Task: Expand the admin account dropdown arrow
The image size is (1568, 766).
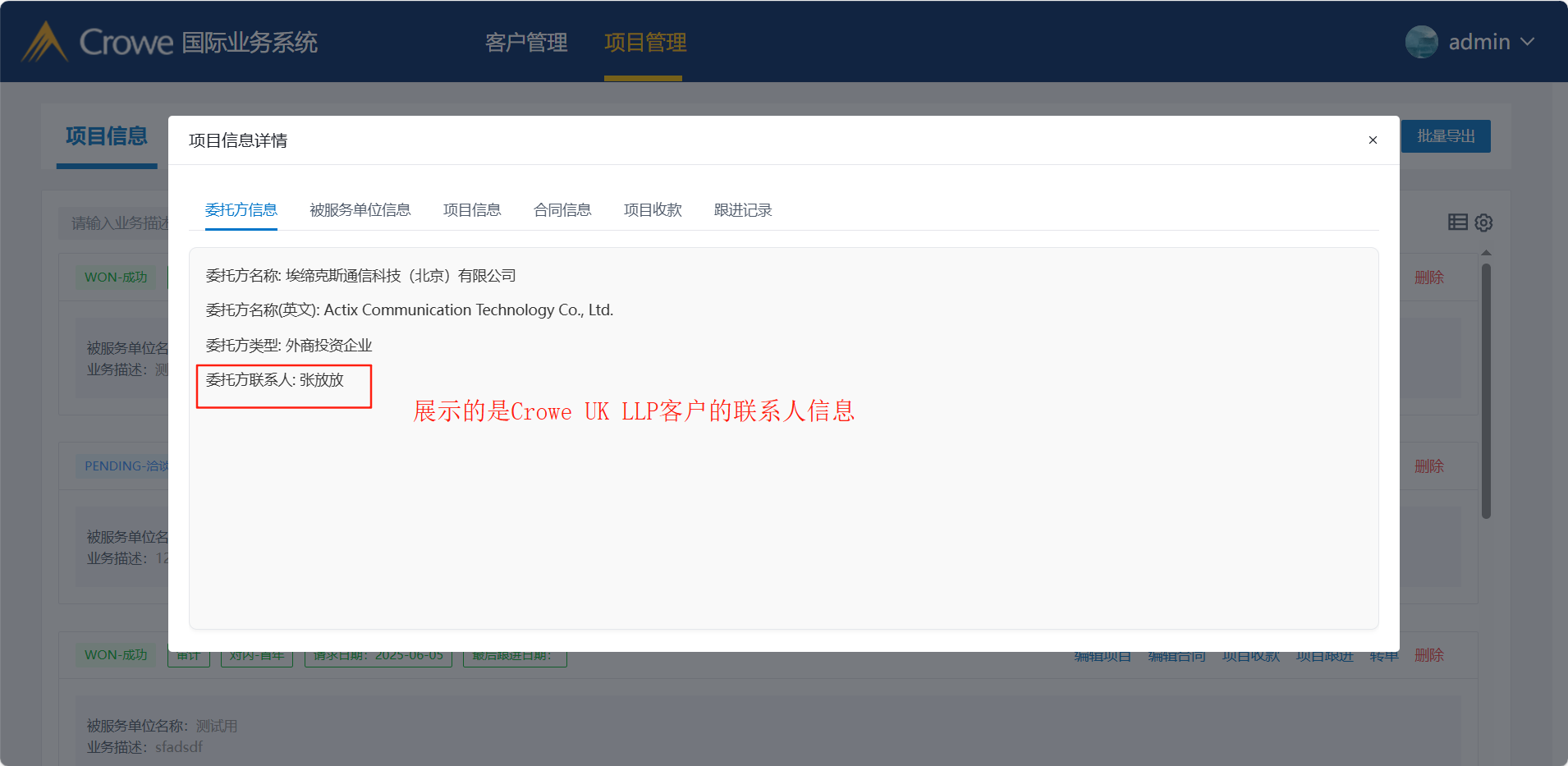Action: pos(1527,42)
